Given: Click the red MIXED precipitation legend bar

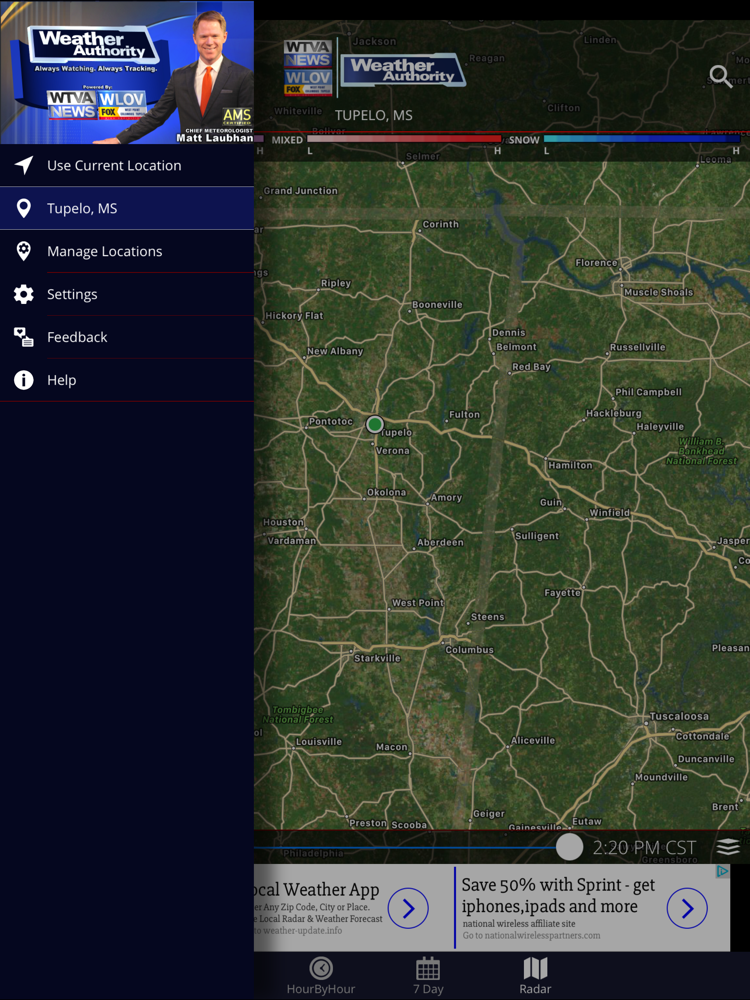Looking at the screenshot, I should (404, 138).
